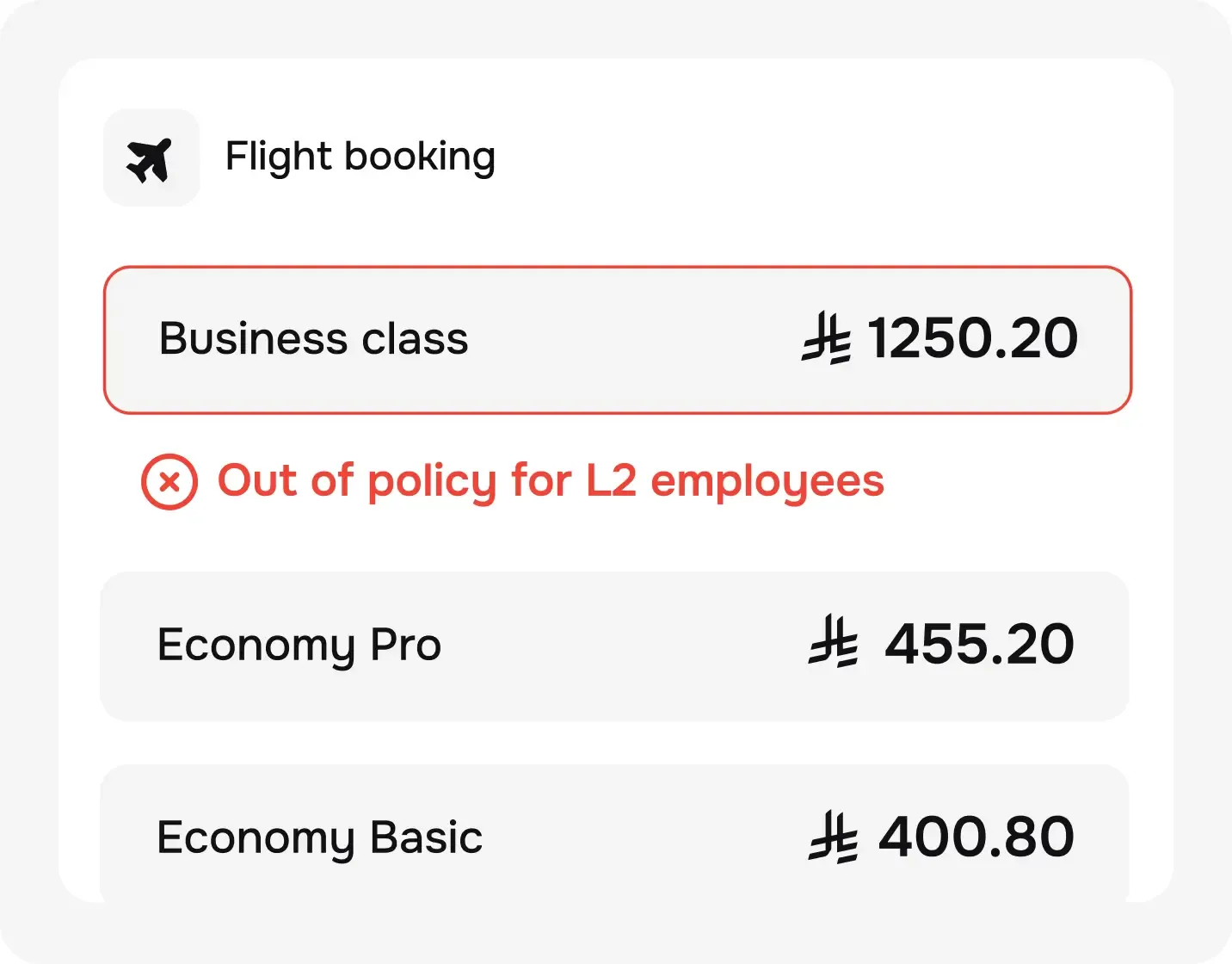Click the 400.80 price amount
The height and width of the screenshot is (964, 1232).
pos(976,837)
